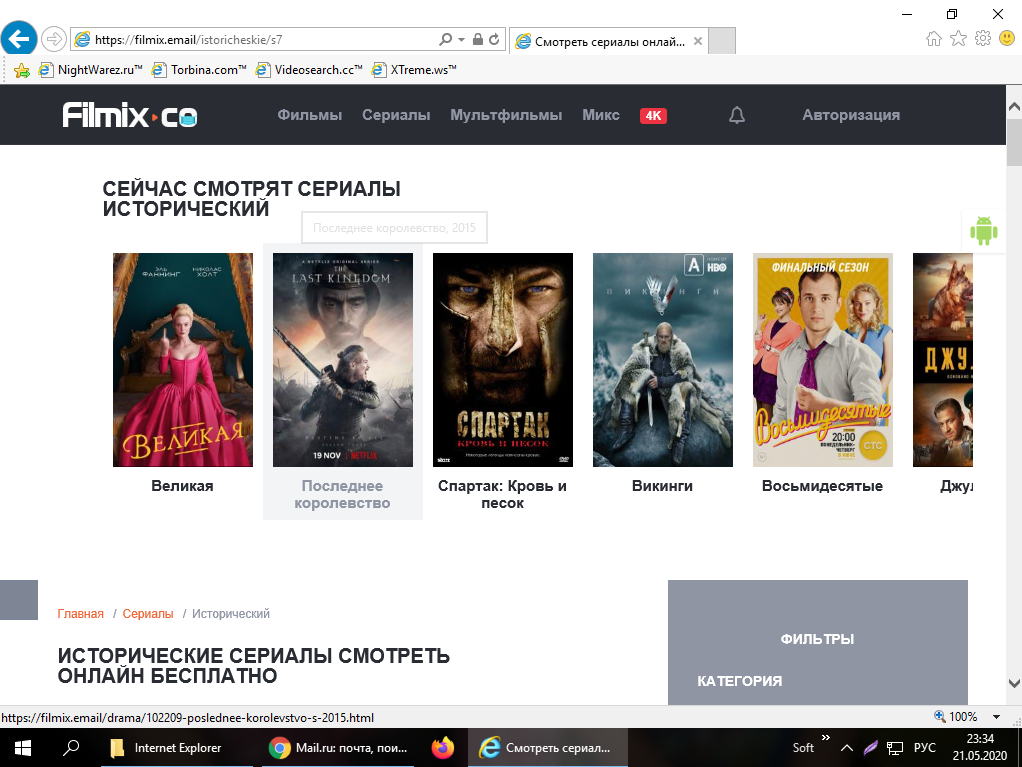Open the browser settings gear icon
1022x767 pixels.
point(983,39)
